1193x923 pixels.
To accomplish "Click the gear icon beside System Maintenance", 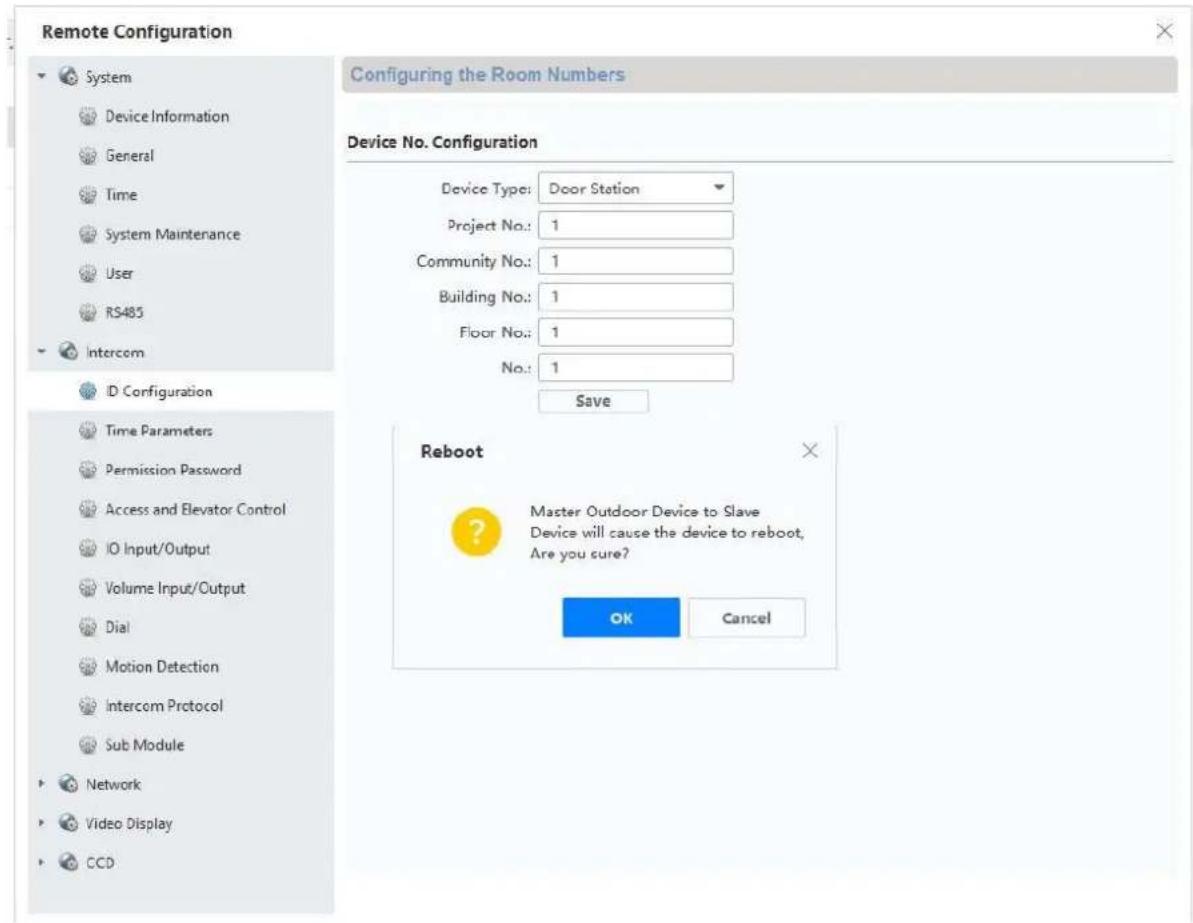I will coord(88,234).
